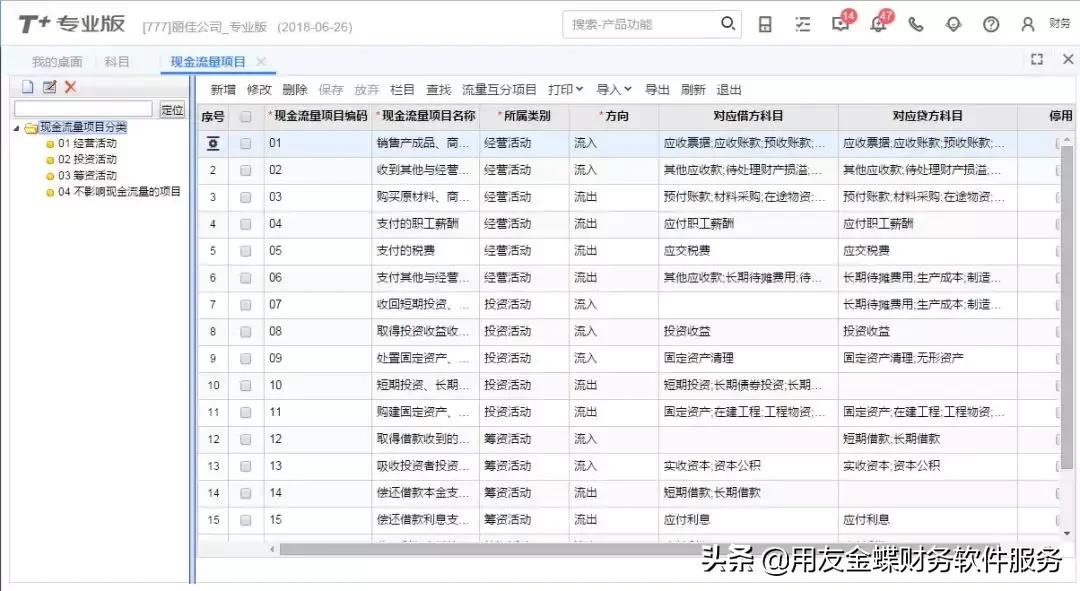Tick the checkbox for row 序号 8
The image size is (1080, 591).
pyautogui.click(x=245, y=331)
